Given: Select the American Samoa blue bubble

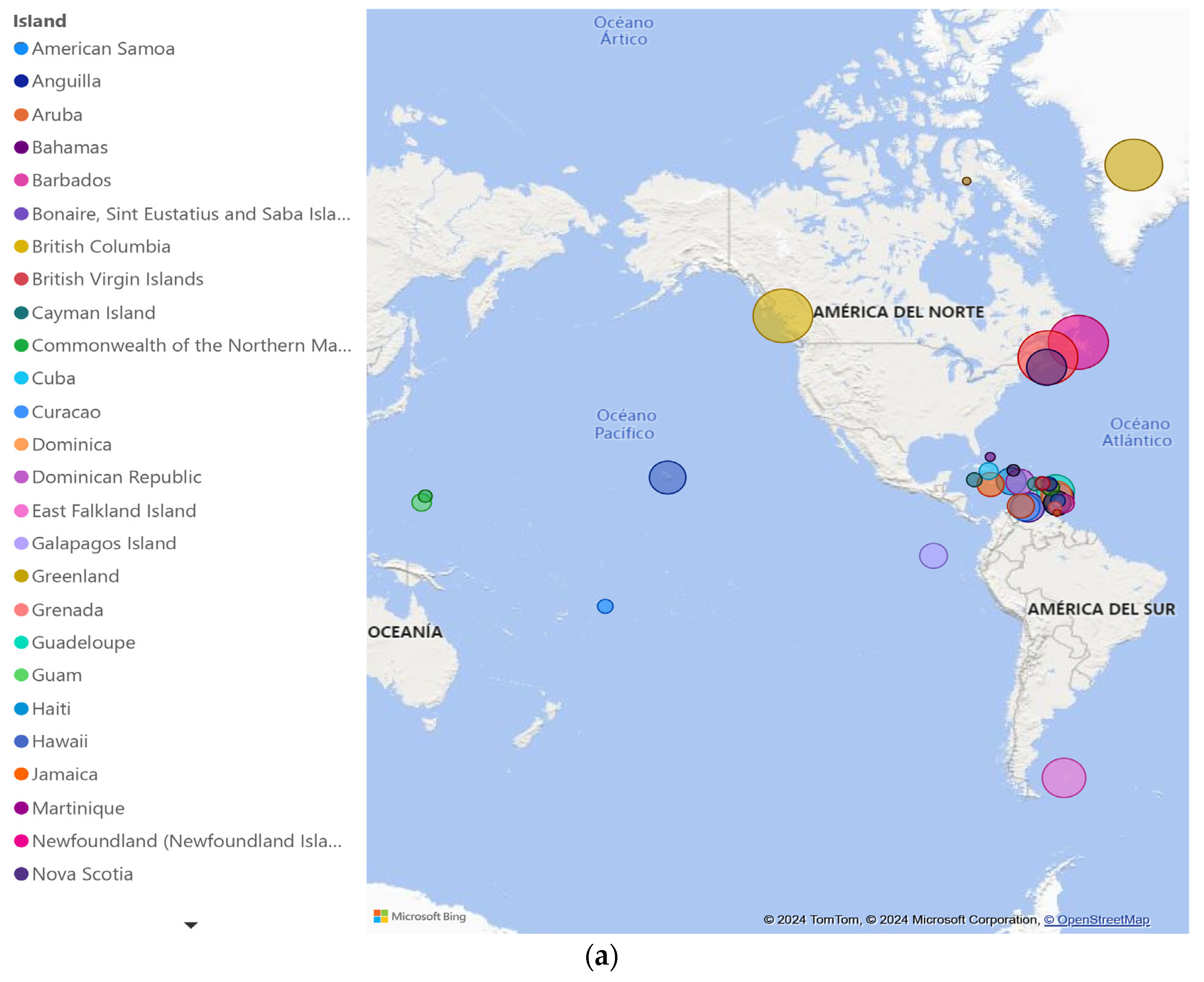Looking at the screenshot, I should point(605,607).
